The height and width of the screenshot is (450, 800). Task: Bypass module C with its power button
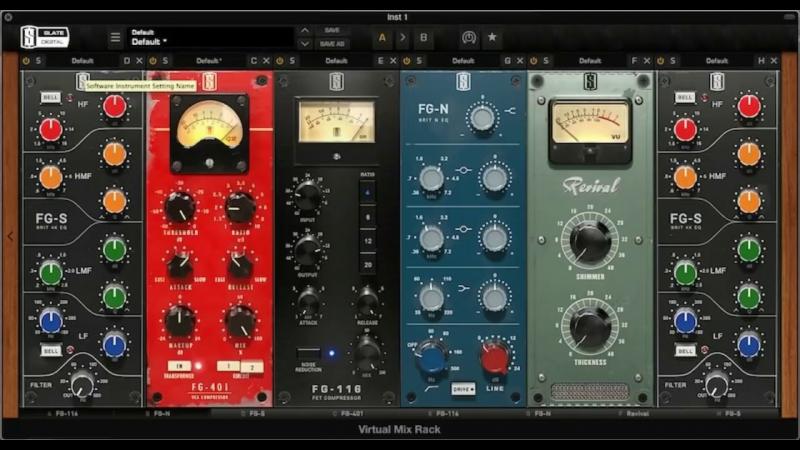click(x=153, y=61)
